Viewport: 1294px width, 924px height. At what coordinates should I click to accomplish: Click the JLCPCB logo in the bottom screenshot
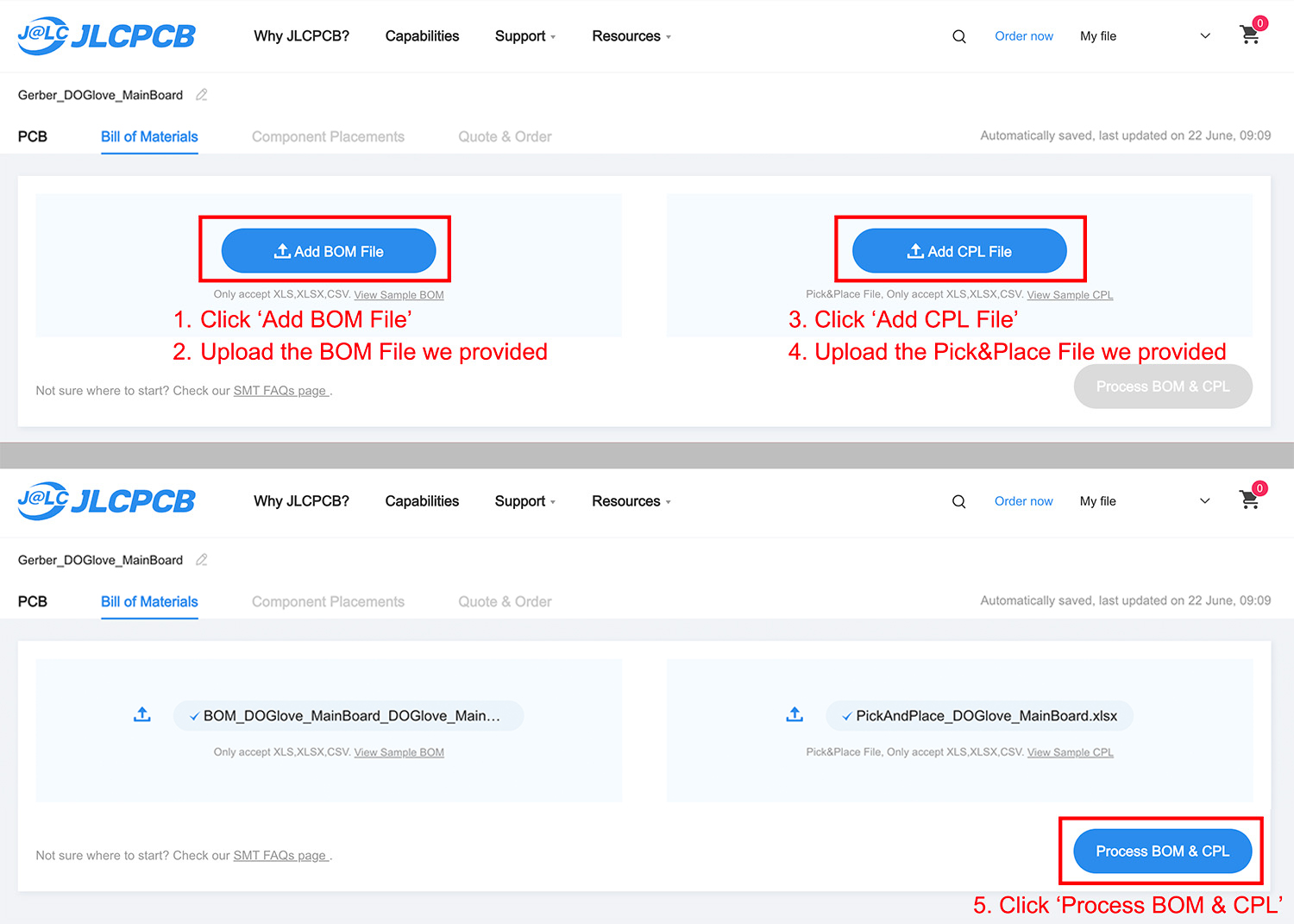pyautogui.click(x=107, y=500)
